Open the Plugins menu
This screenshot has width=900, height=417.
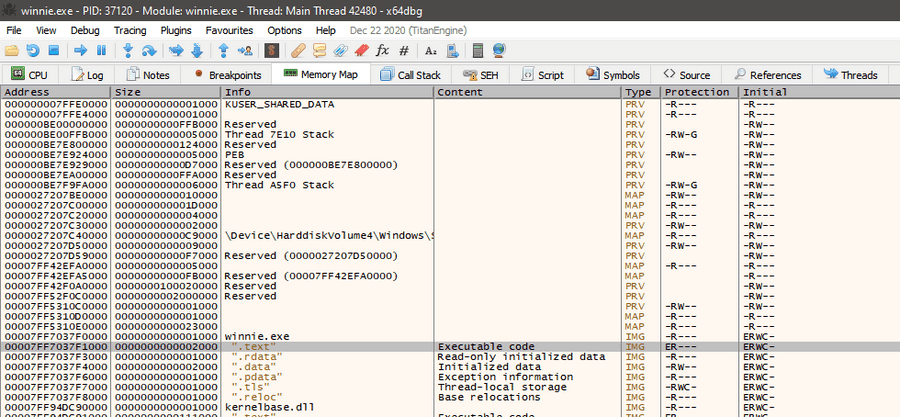(176, 30)
